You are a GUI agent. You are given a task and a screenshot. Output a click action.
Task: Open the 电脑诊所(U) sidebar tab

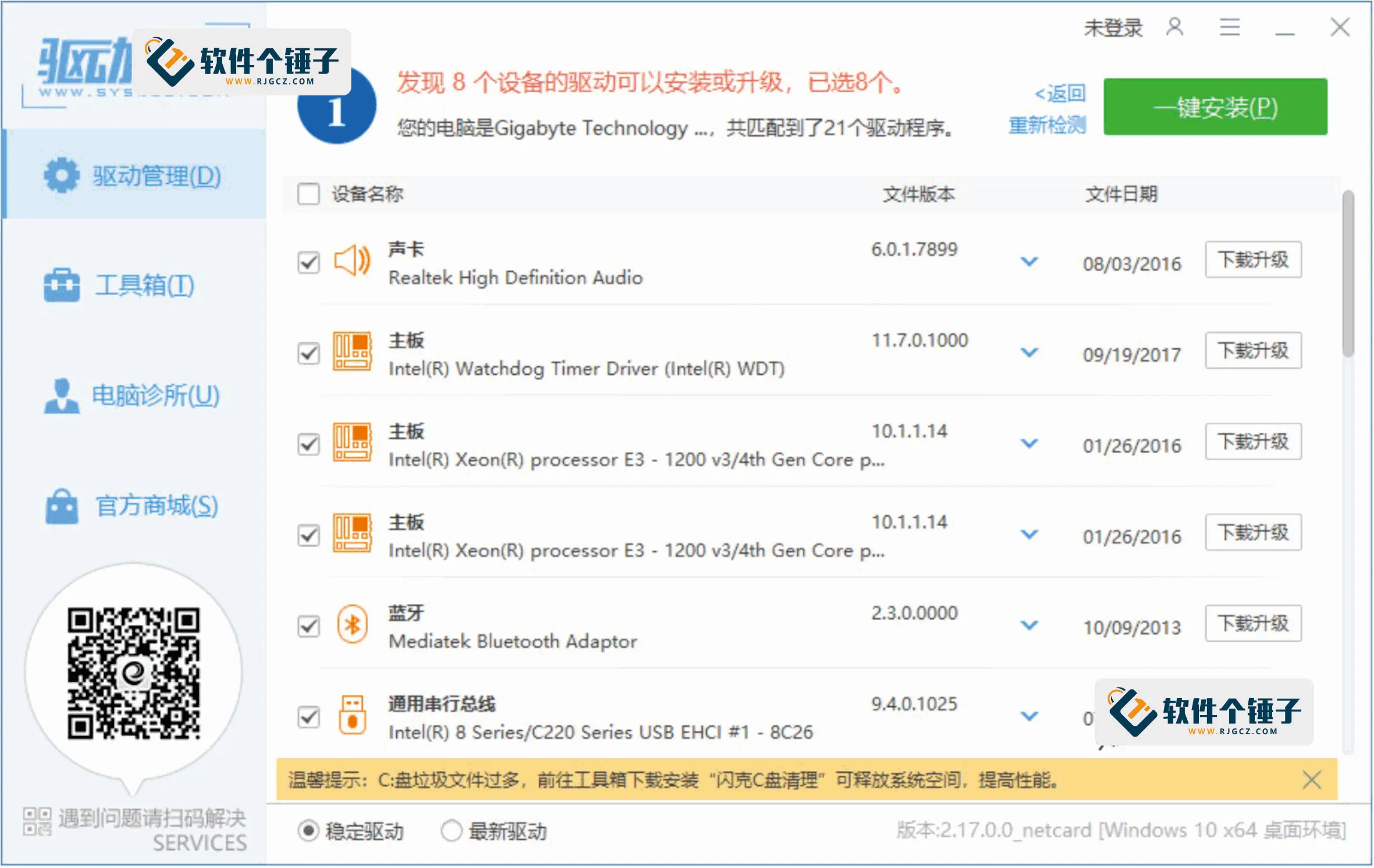(x=134, y=396)
